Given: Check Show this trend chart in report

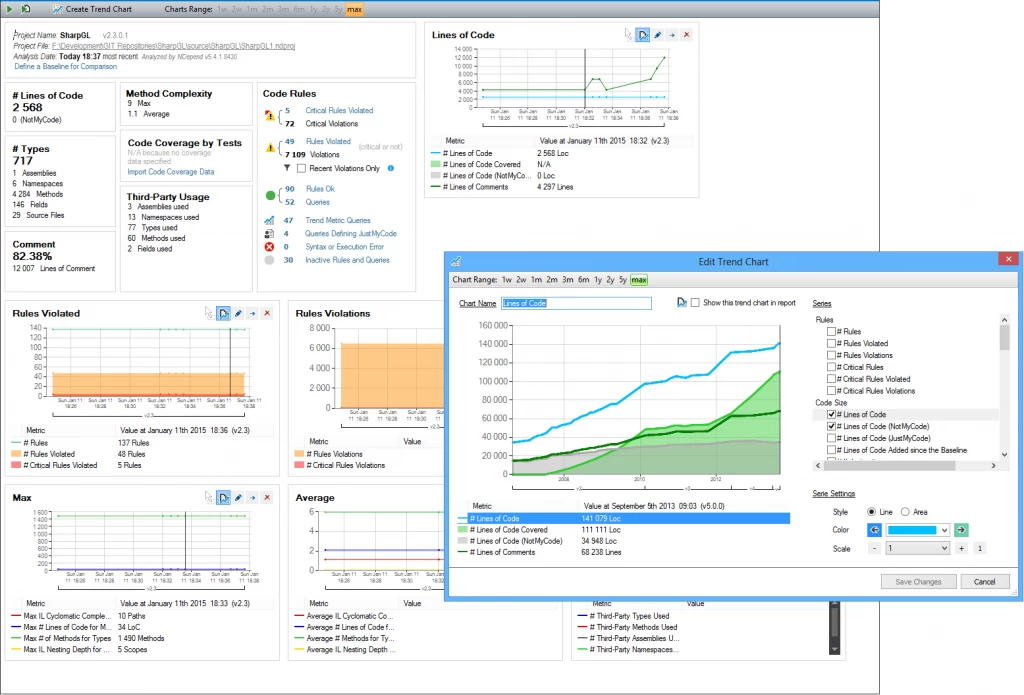Looking at the screenshot, I should coord(696,303).
